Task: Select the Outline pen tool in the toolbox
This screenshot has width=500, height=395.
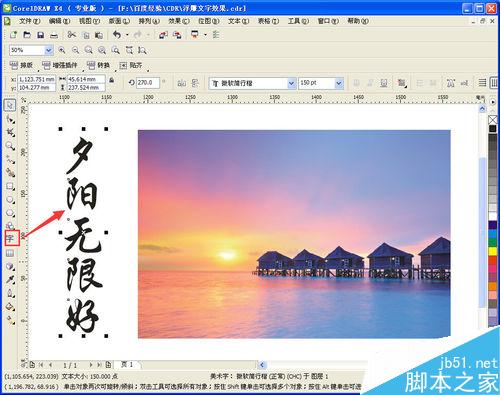Action: 10,293
